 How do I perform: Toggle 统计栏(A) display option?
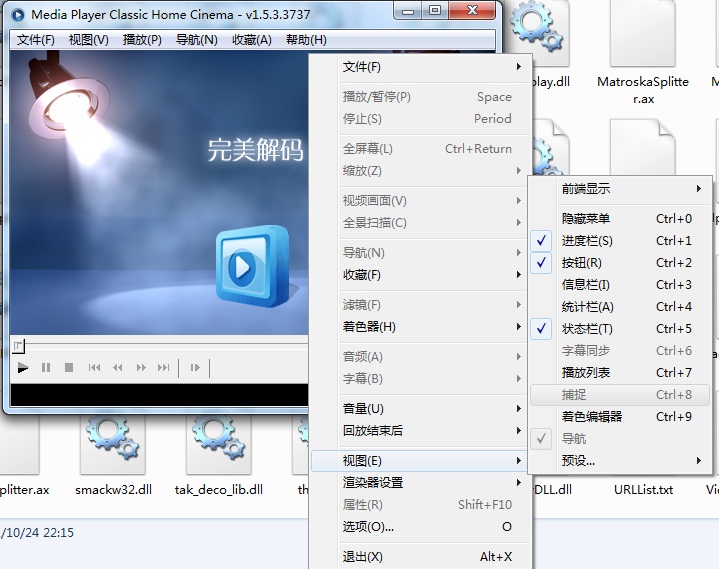click(619, 307)
